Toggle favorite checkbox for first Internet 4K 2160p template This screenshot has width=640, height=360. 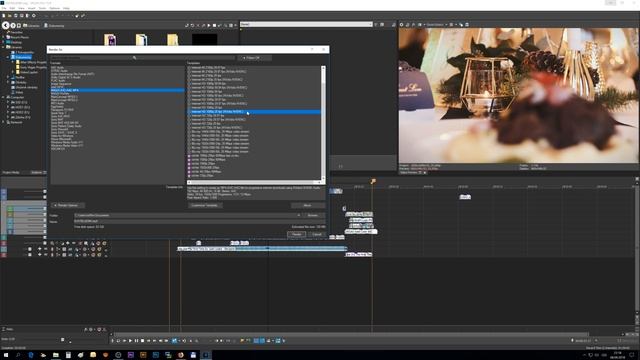pyautogui.click(x=189, y=68)
